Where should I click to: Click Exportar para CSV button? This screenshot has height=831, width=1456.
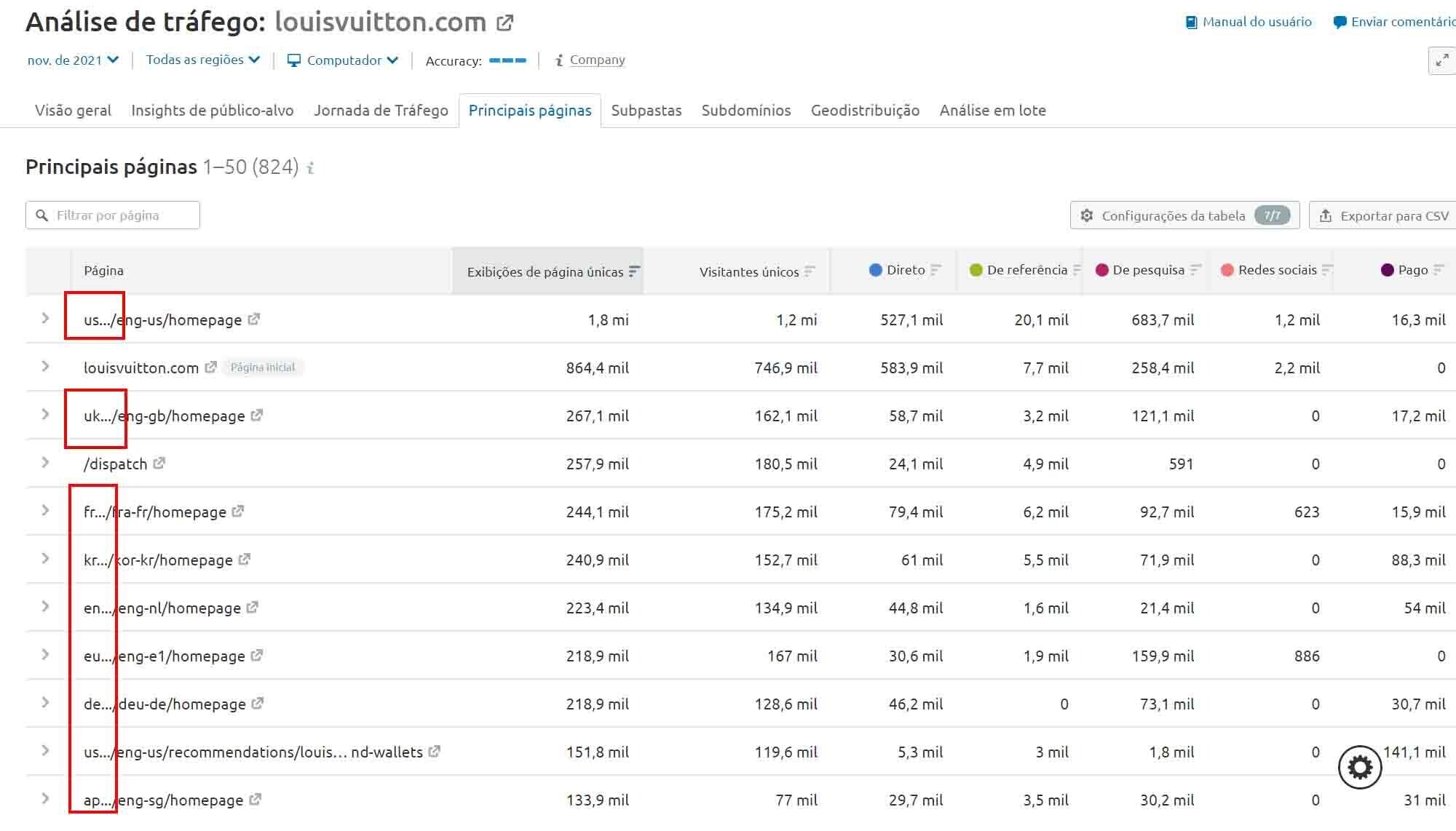click(1383, 215)
